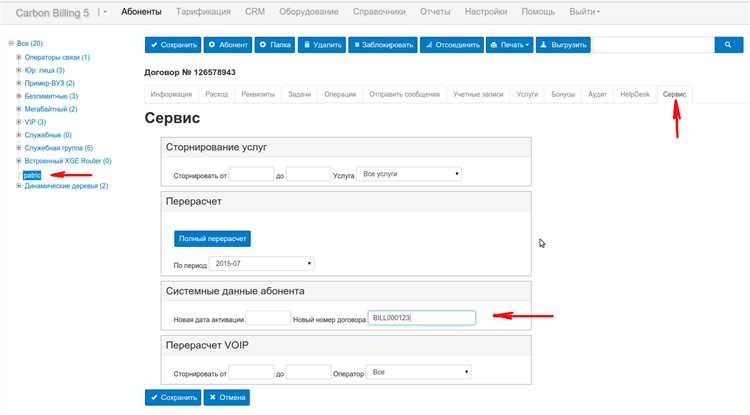Viewport: 750px width, 415px height.
Task: Open the Тарификация menu
Action: point(203,12)
